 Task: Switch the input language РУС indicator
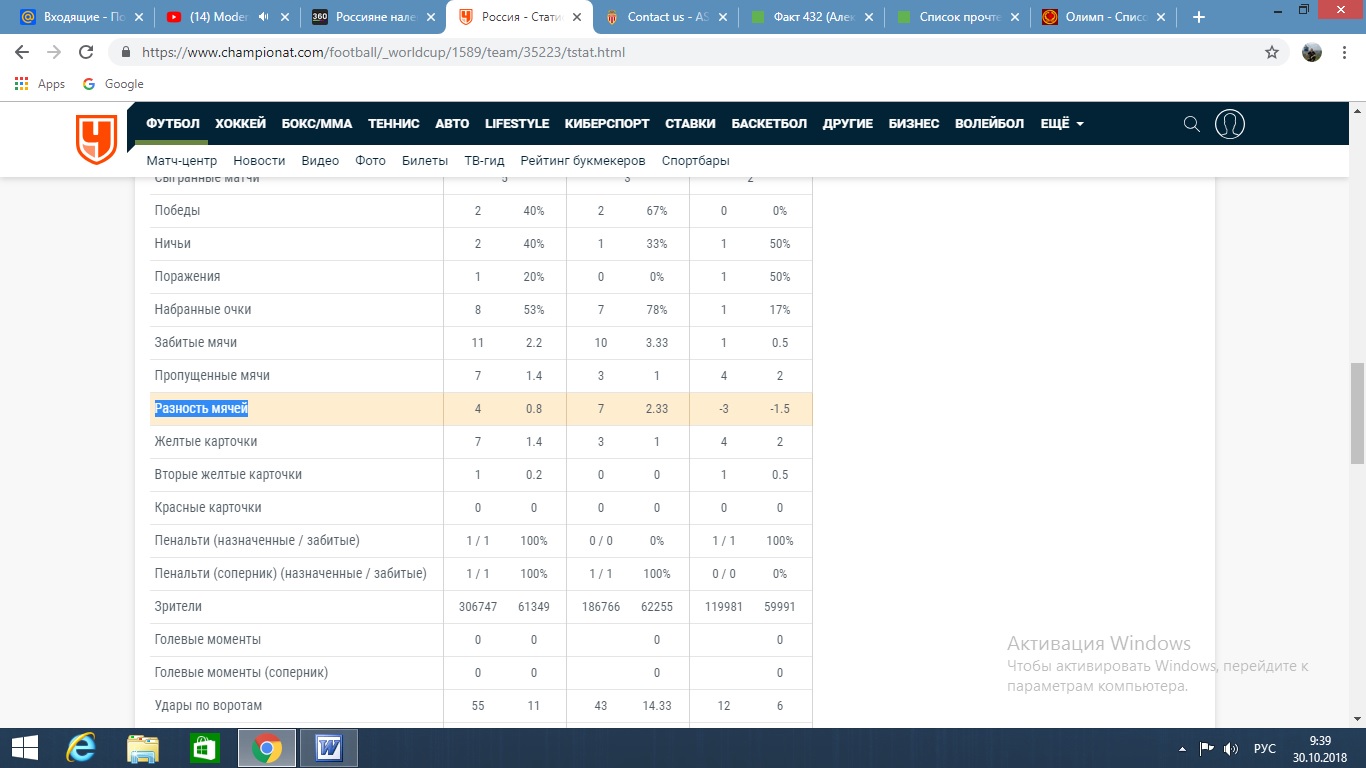pyautogui.click(x=1265, y=748)
